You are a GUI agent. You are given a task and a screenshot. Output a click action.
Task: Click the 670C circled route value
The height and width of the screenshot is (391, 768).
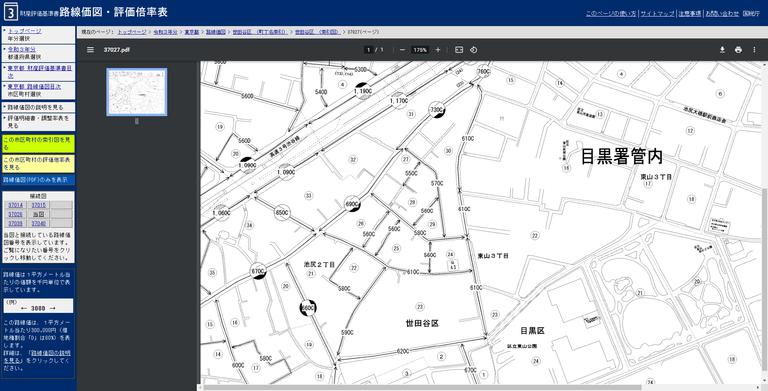[x=258, y=271]
